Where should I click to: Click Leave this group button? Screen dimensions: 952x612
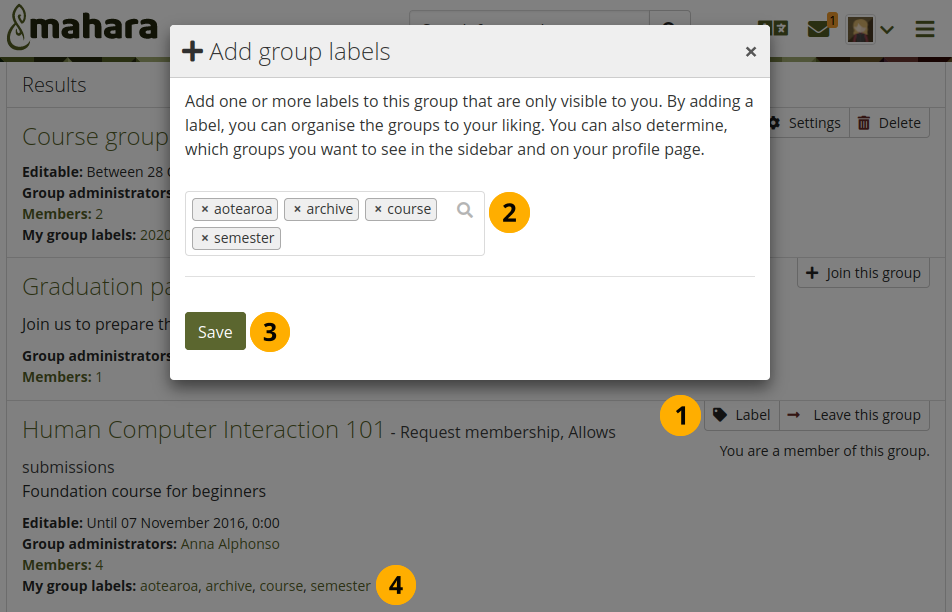point(854,415)
